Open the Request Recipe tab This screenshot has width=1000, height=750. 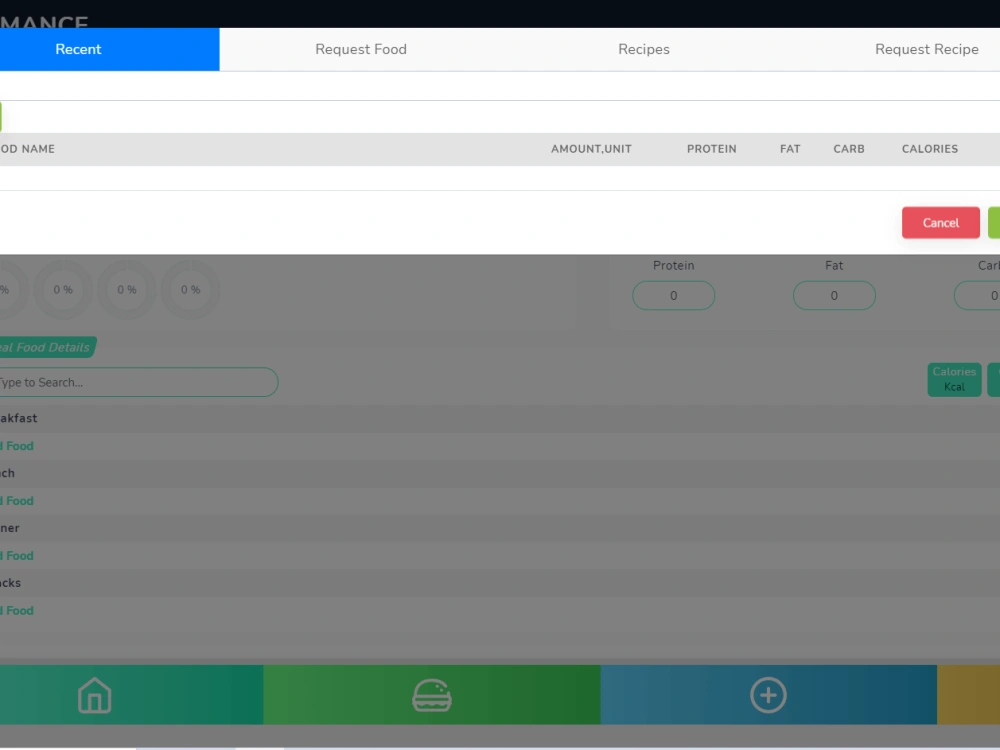pos(926,49)
